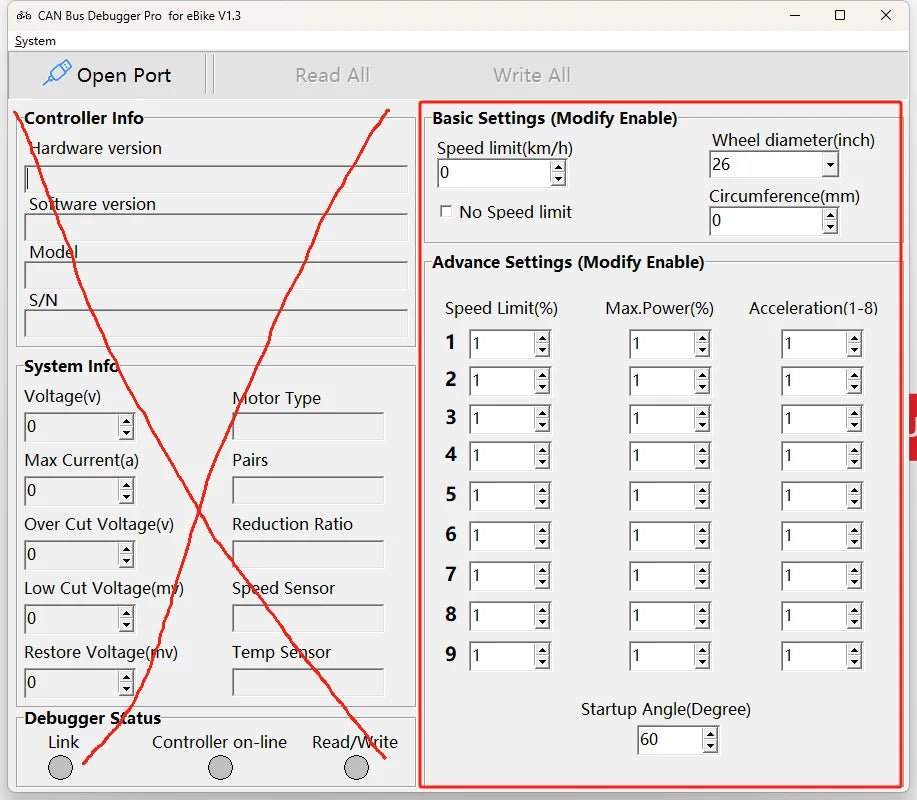
Task: Click the level 6 Speed Limit(%) field
Action: tap(502, 536)
